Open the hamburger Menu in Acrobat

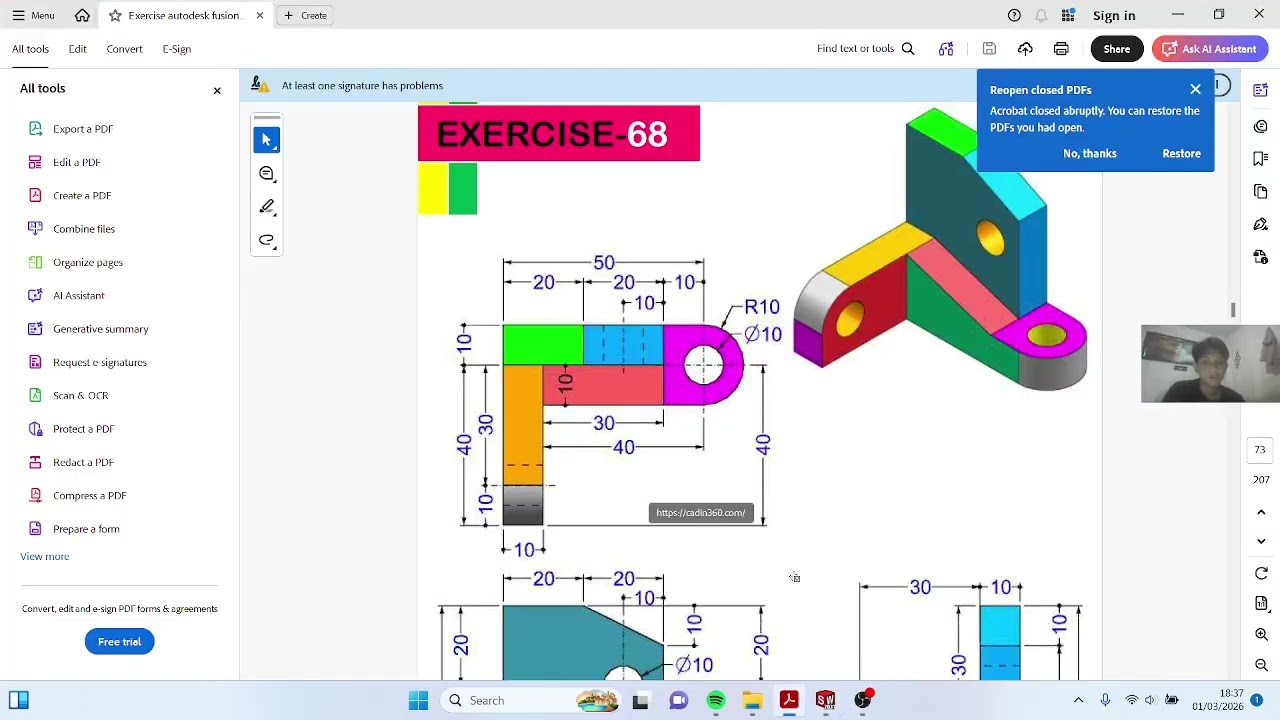click(x=32, y=15)
